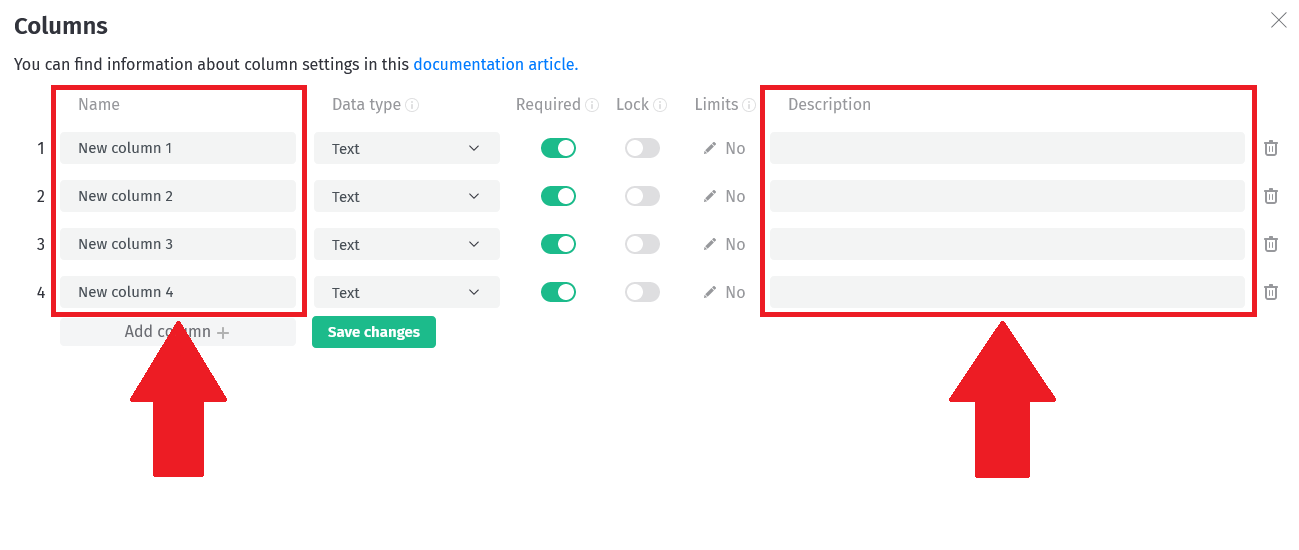Focus Description field of New column 2
Image resolution: width=1299 pixels, height=550 pixels.
click(1007, 196)
